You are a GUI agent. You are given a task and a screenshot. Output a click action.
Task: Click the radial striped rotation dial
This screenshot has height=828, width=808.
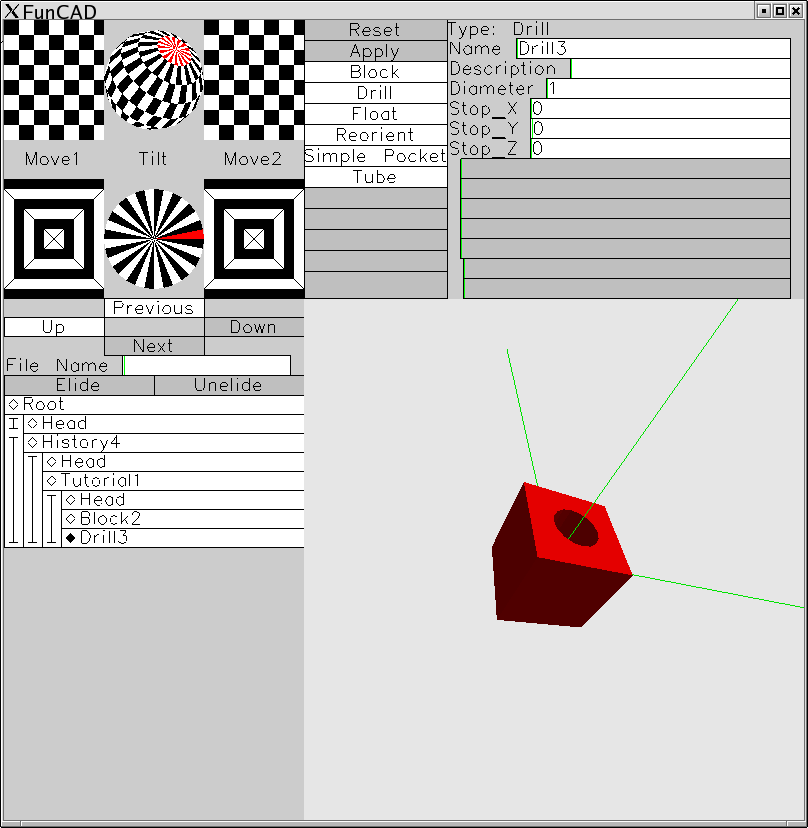(154, 239)
